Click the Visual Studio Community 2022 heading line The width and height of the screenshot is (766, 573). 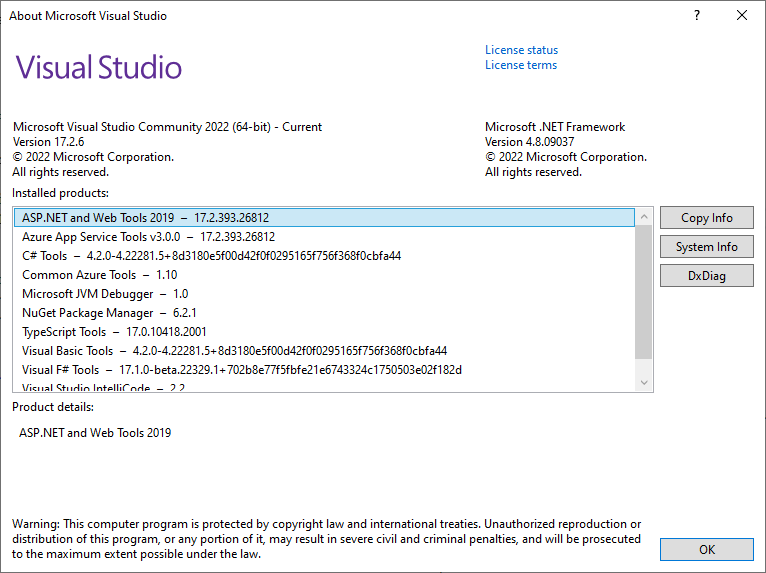(x=167, y=127)
